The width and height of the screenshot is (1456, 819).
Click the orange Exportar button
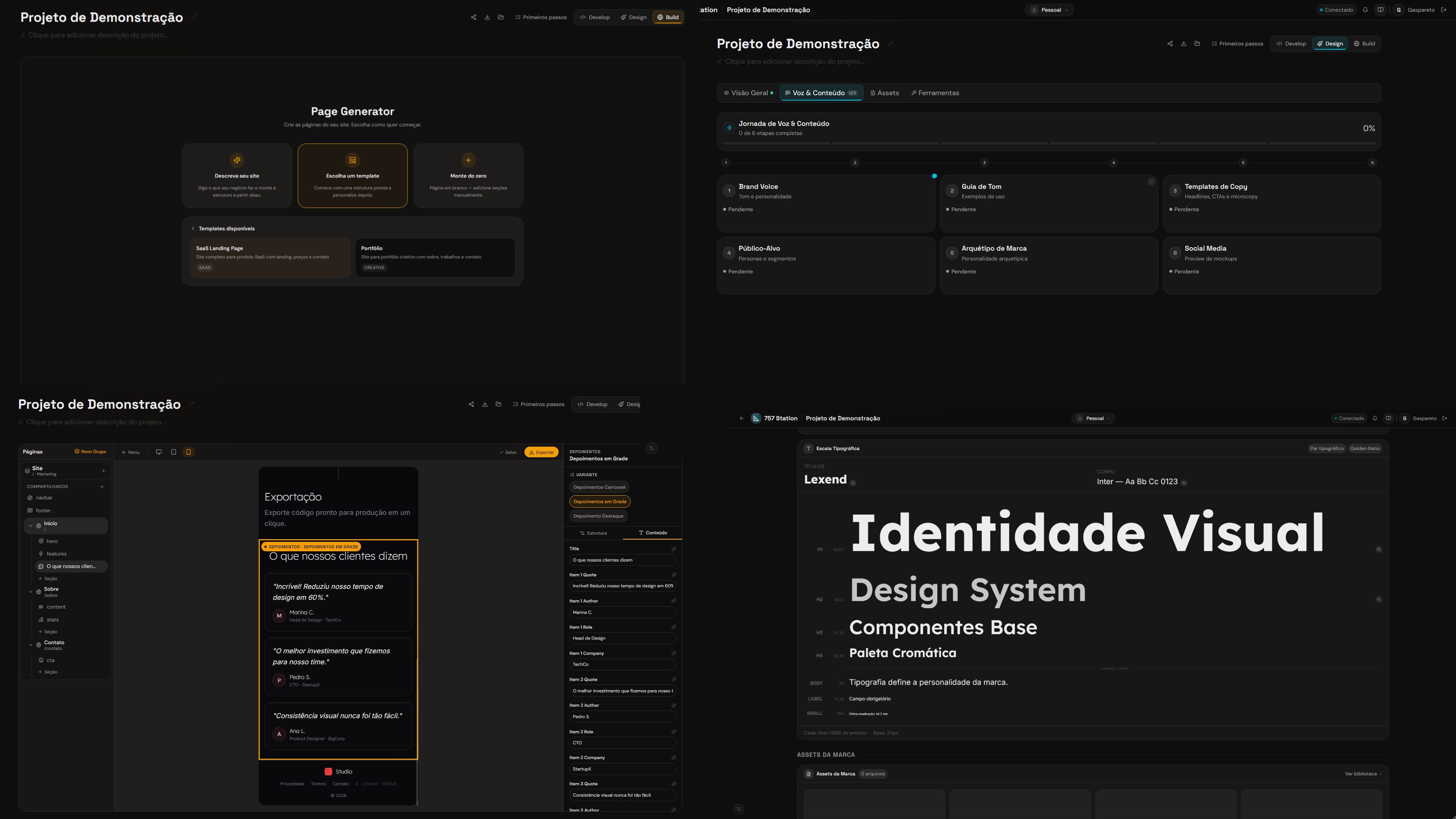tap(541, 452)
